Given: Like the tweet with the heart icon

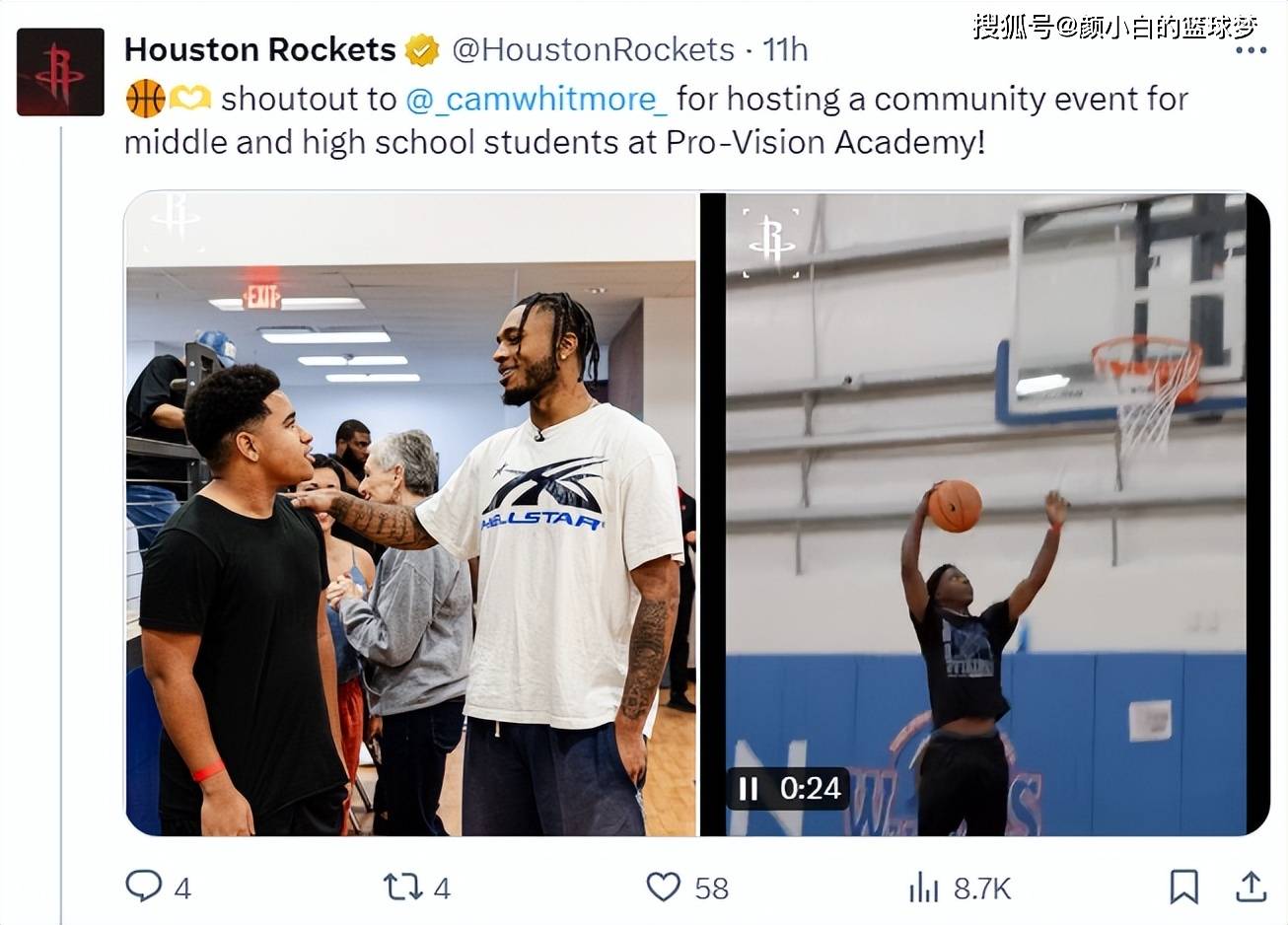Looking at the screenshot, I should [663, 887].
